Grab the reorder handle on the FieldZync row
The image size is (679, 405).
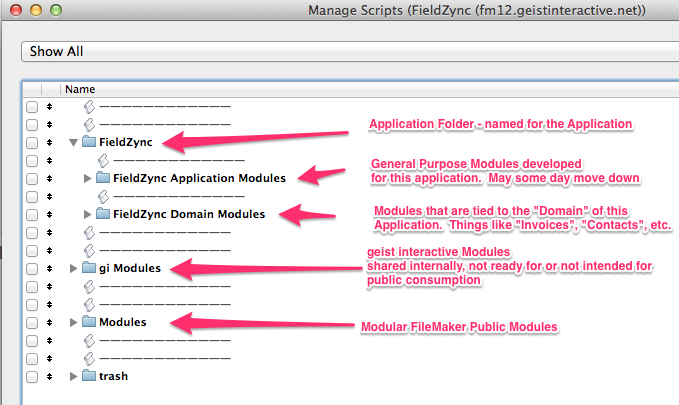49,143
